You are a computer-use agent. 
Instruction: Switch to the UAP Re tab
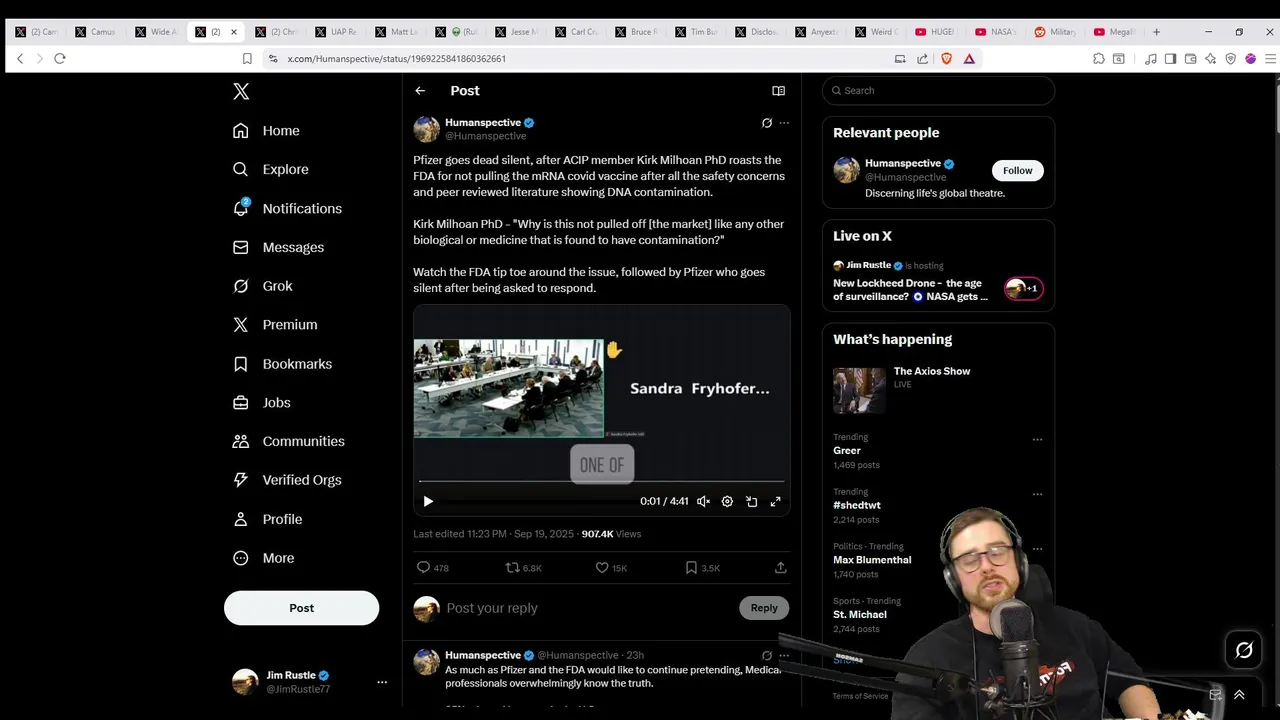tap(337, 32)
